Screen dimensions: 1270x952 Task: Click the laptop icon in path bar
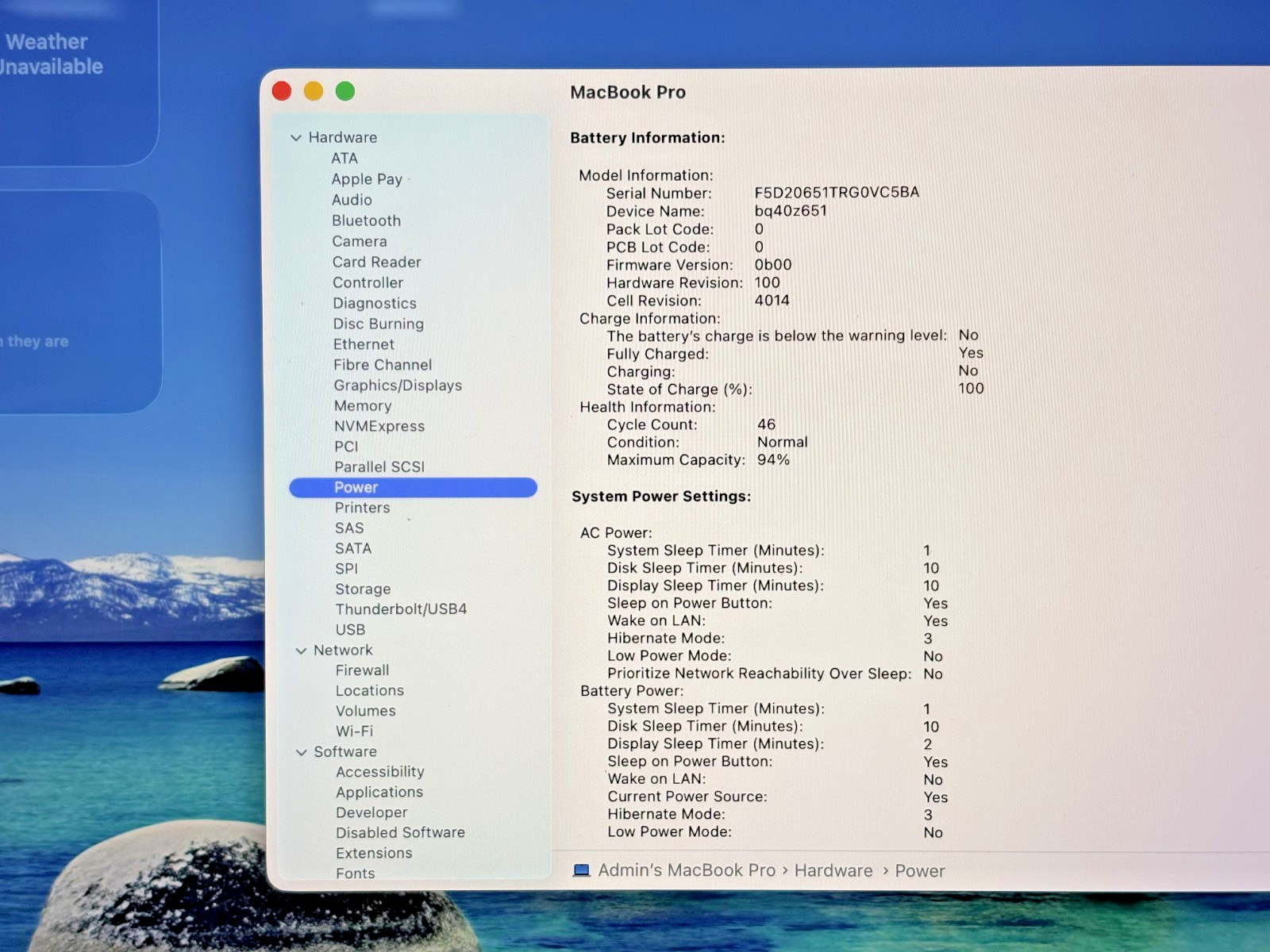(x=581, y=870)
